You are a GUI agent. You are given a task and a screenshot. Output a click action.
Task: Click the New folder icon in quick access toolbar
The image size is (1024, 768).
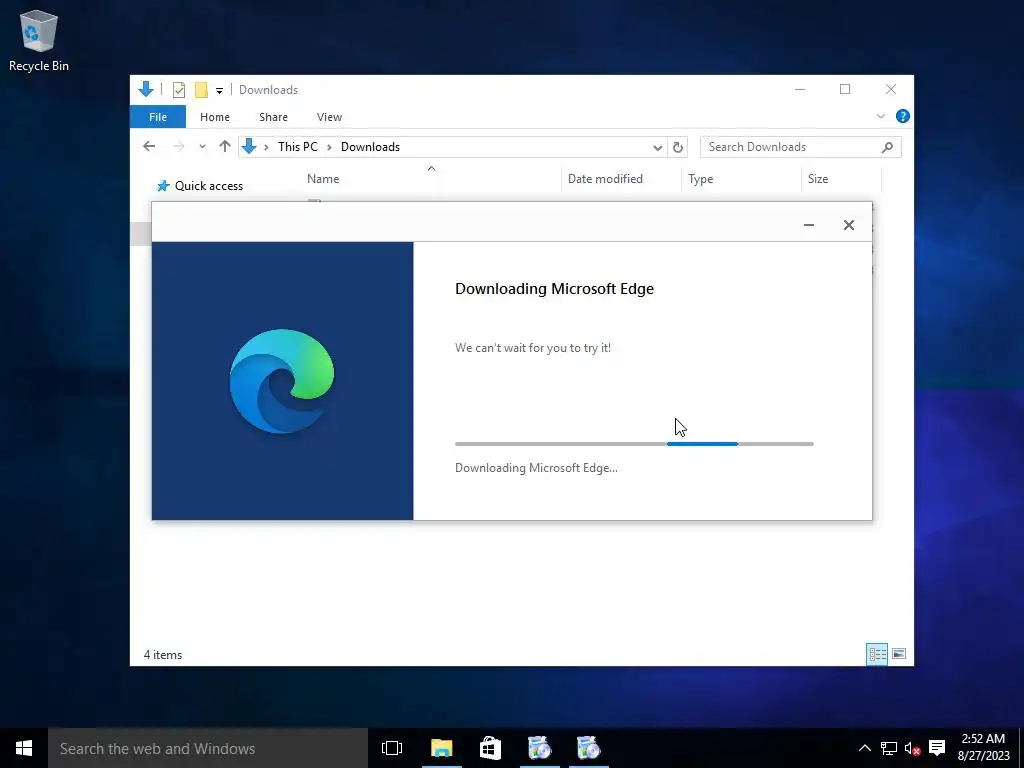pyautogui.click(x=201, y=89)
